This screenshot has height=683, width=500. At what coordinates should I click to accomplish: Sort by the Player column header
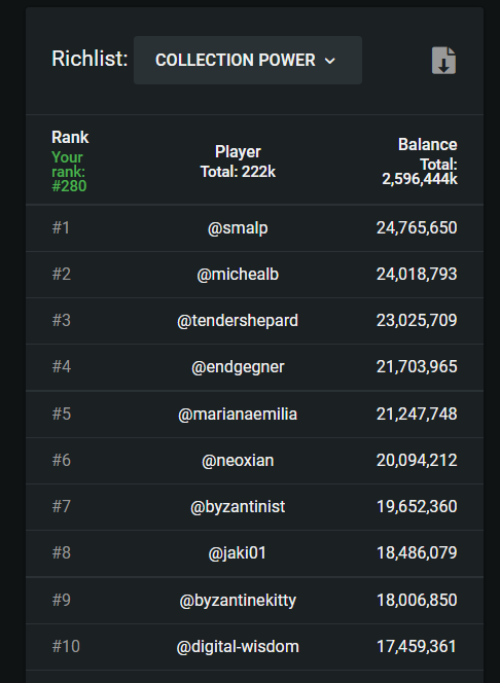pos(238,152)
